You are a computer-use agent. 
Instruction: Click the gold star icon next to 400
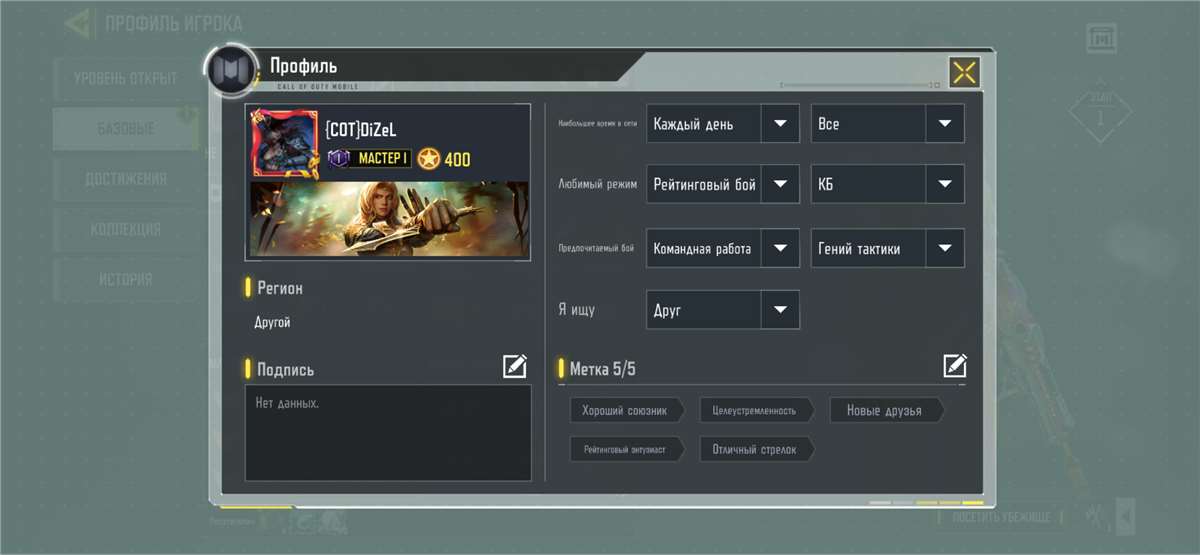click(429, 159)
